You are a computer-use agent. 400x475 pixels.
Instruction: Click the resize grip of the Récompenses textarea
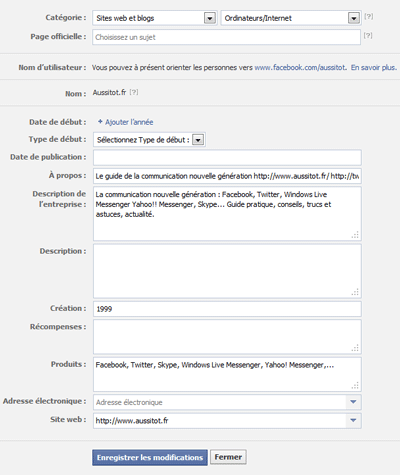(355, 348)
